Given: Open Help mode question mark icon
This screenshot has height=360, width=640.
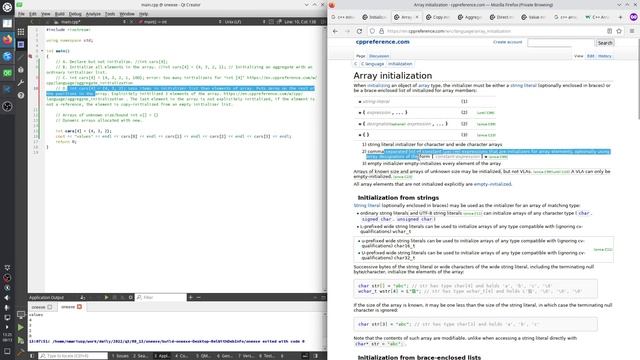Looking at the screenshot, I should [21, 95].
